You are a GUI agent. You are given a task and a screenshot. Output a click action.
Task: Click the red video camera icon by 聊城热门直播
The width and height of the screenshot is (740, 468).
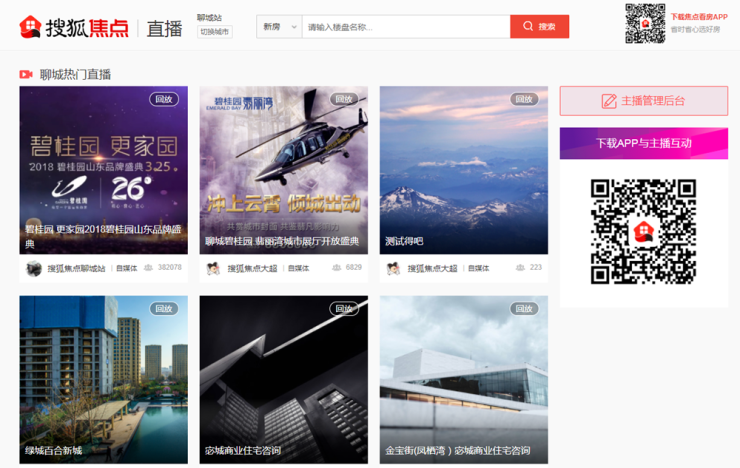(x=26, y=74)
